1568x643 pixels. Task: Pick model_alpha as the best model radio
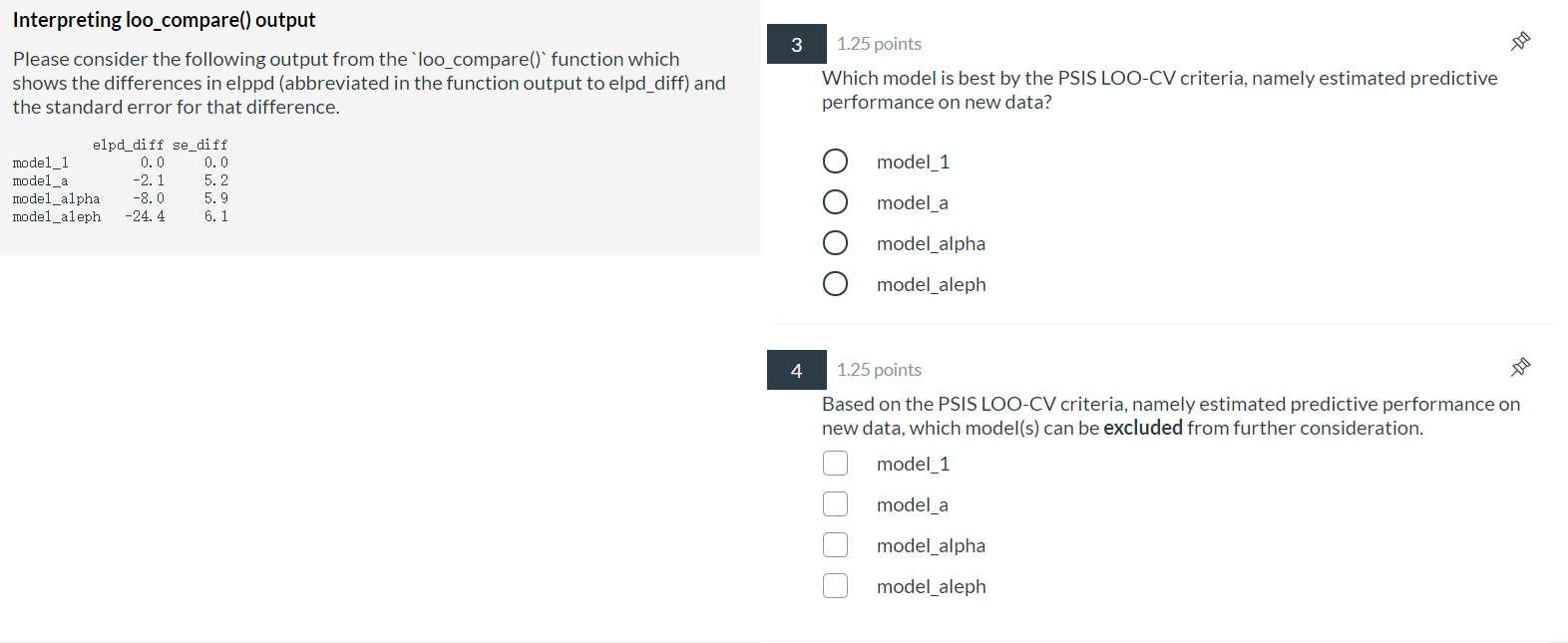coord(836,243)
